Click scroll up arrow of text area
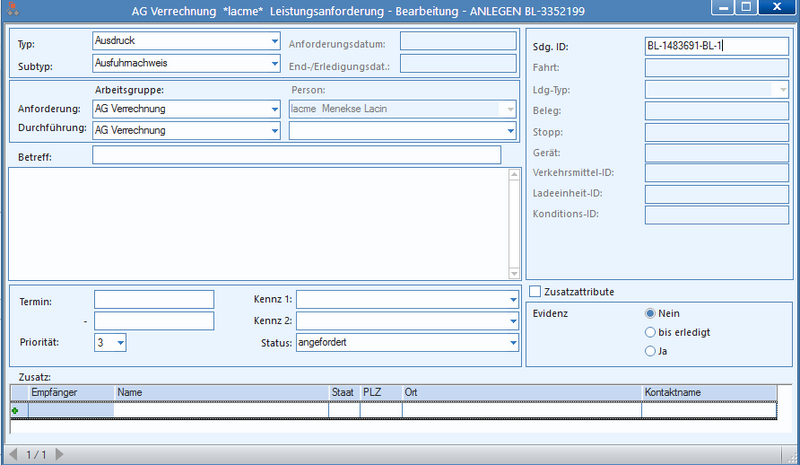Image resolution: width=800 pixels, height=465 pixels. click(x=514, y=175)
